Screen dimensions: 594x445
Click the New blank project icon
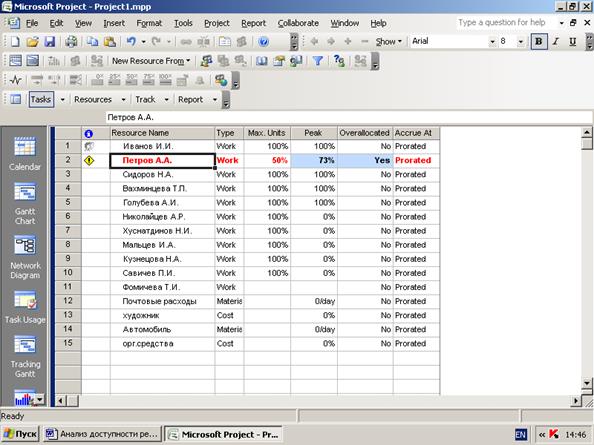(15, 41)
